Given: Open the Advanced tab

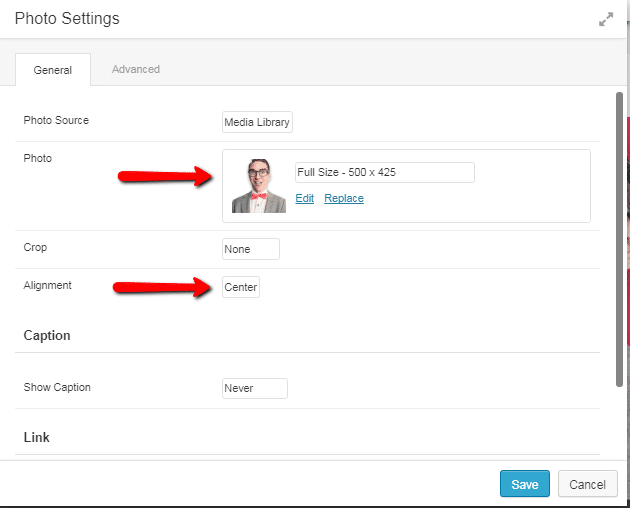Looking at the screenshot, I should pyautogui.click(x=136, y=70).
